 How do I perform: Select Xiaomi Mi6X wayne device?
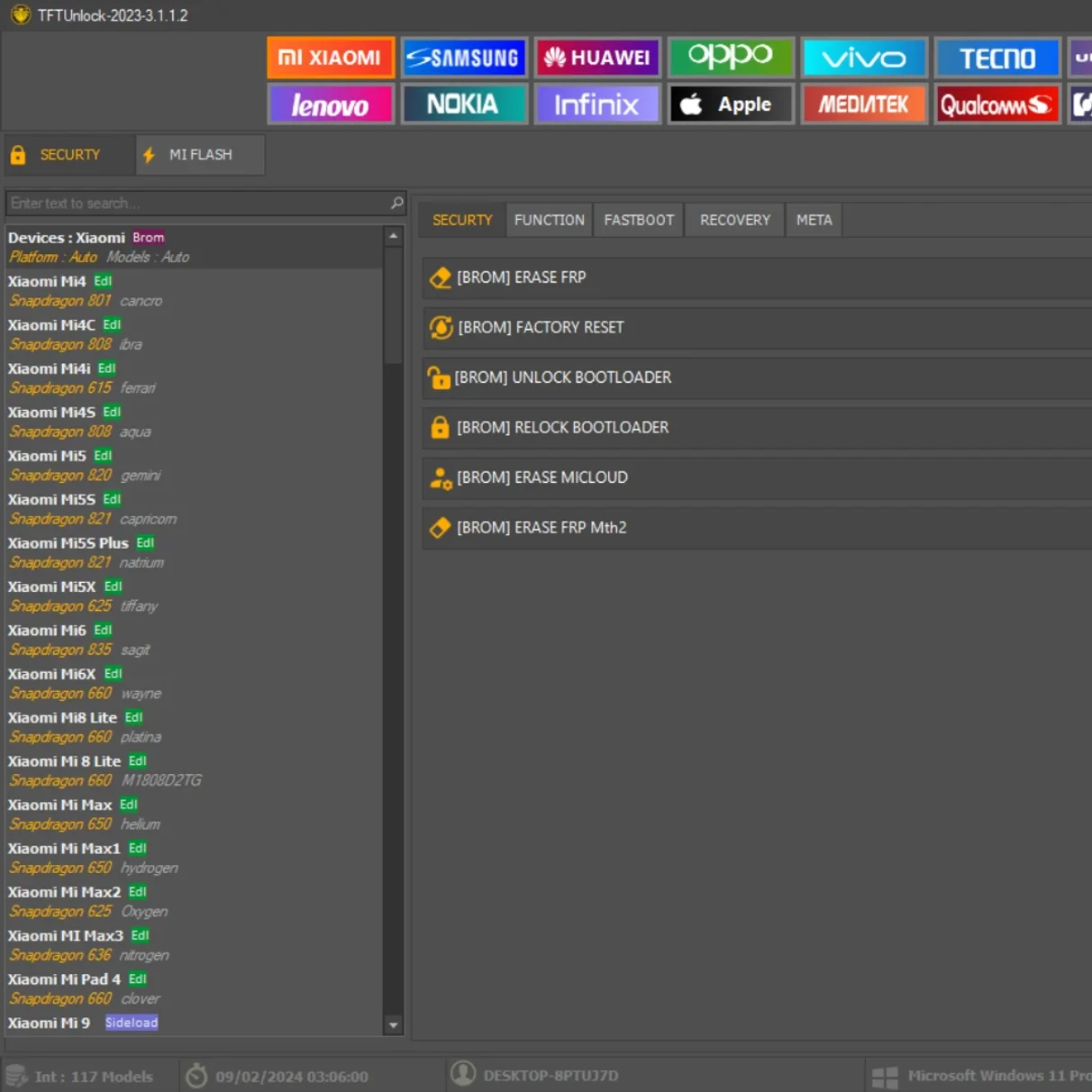194,684
